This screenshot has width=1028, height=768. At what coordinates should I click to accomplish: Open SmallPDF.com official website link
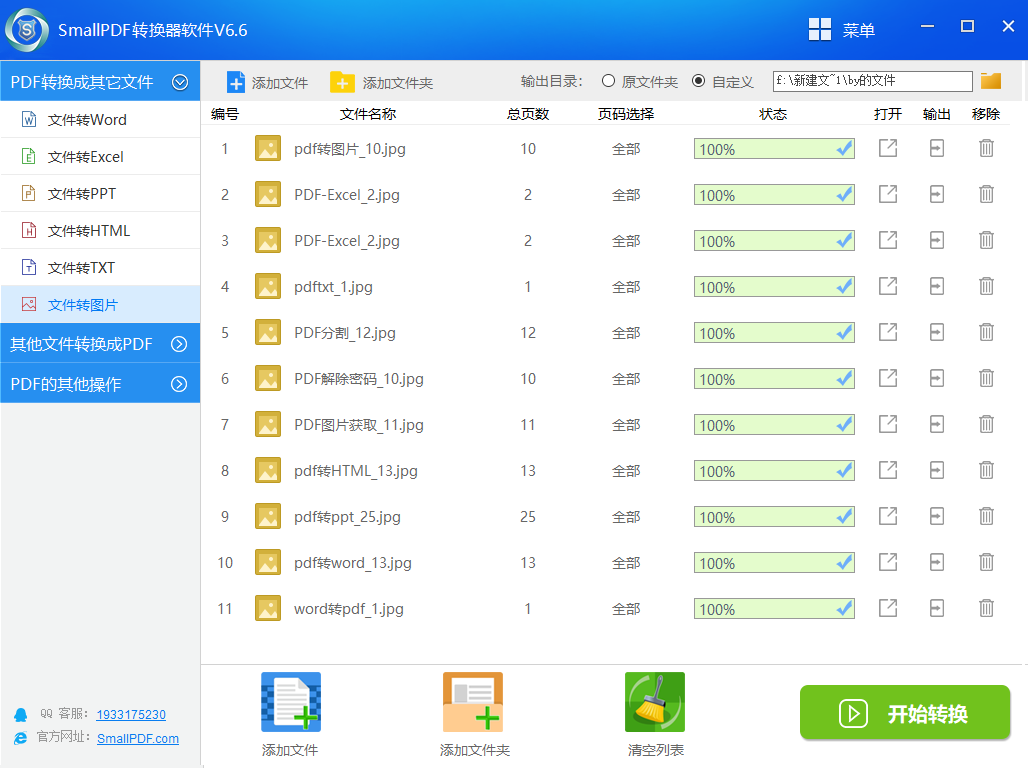pyautogui.click(x=138, y=738)
